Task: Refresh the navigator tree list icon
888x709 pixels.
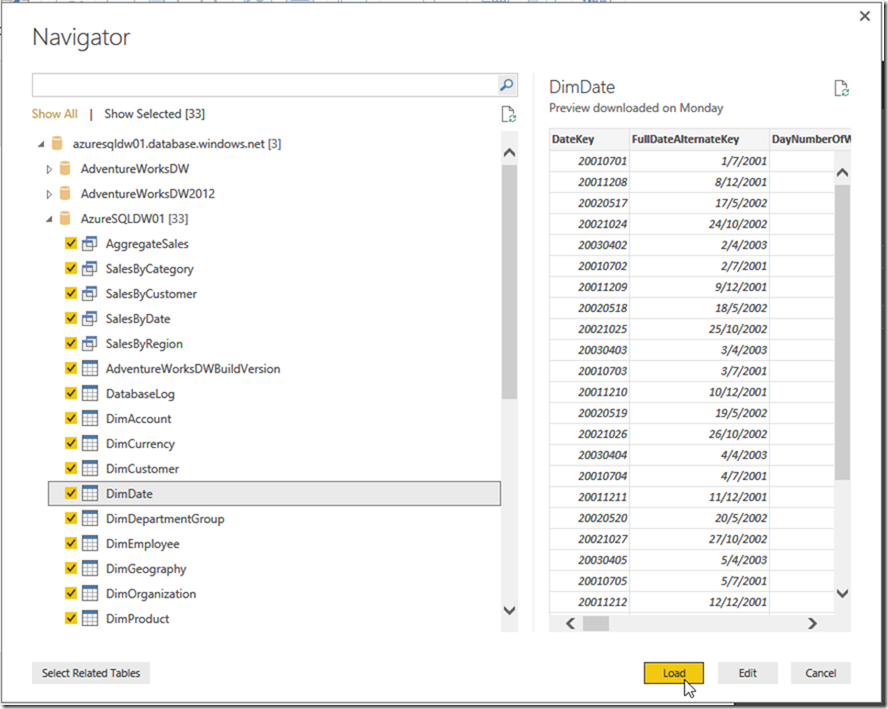Action: coord(509,114)
